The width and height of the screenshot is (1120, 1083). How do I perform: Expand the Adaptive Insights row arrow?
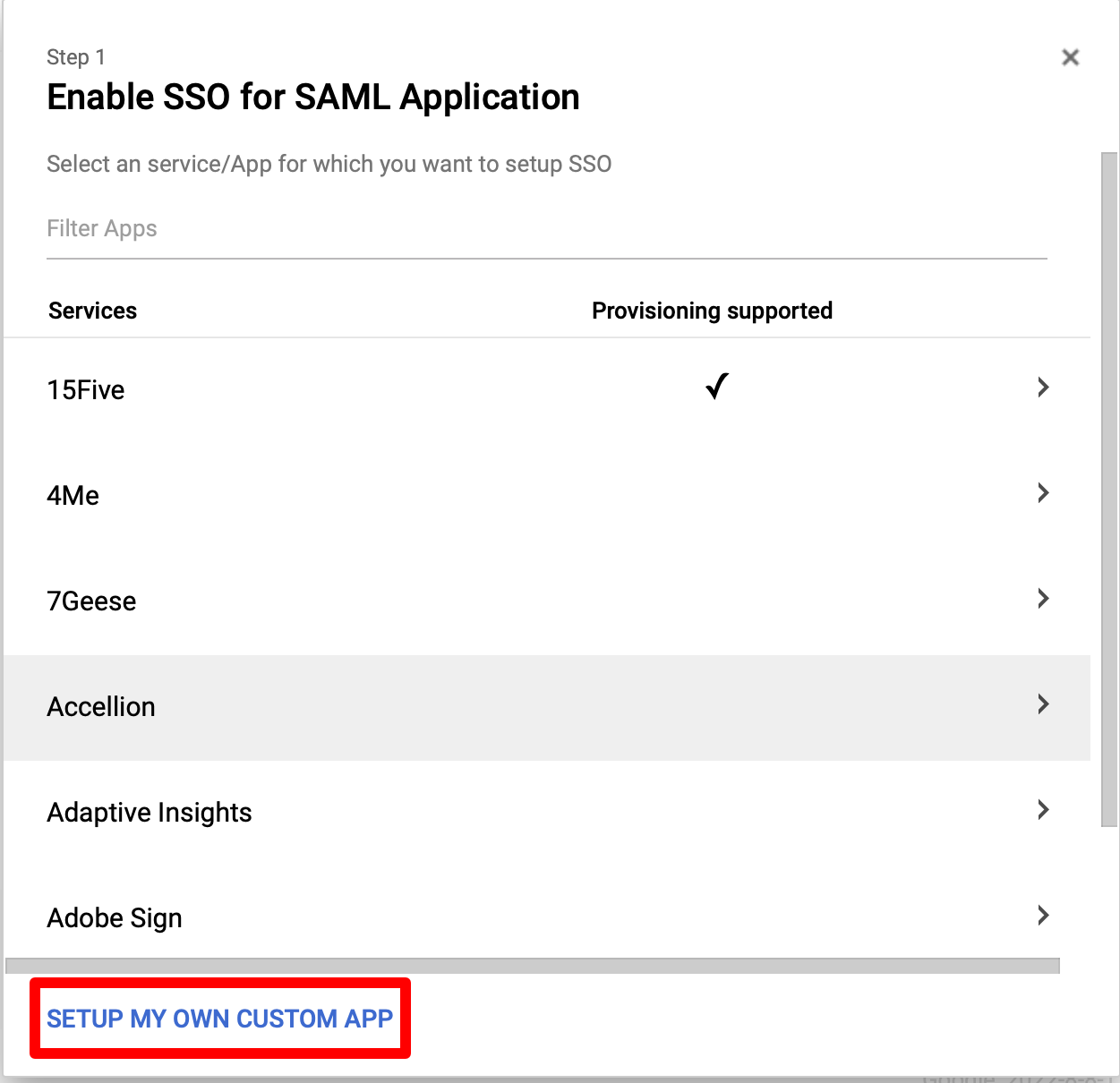tap(1043, 810)
